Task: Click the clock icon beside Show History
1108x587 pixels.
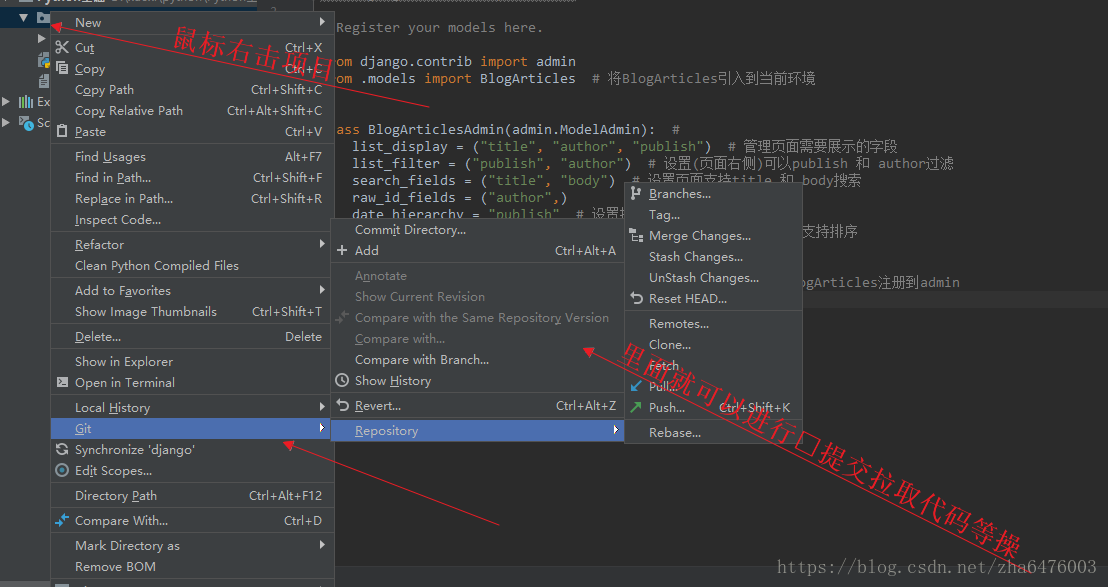Action: [x=342, y=380]
